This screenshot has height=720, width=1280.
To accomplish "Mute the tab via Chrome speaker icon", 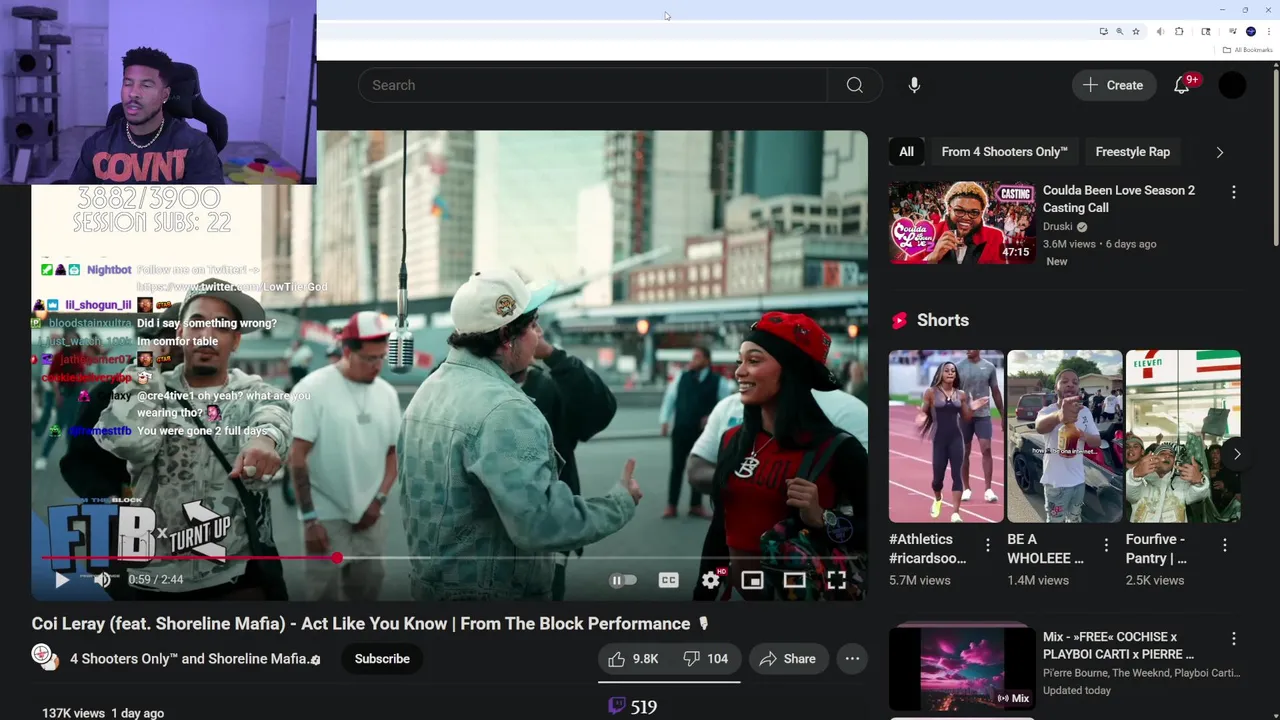I will pos(1160,32).
